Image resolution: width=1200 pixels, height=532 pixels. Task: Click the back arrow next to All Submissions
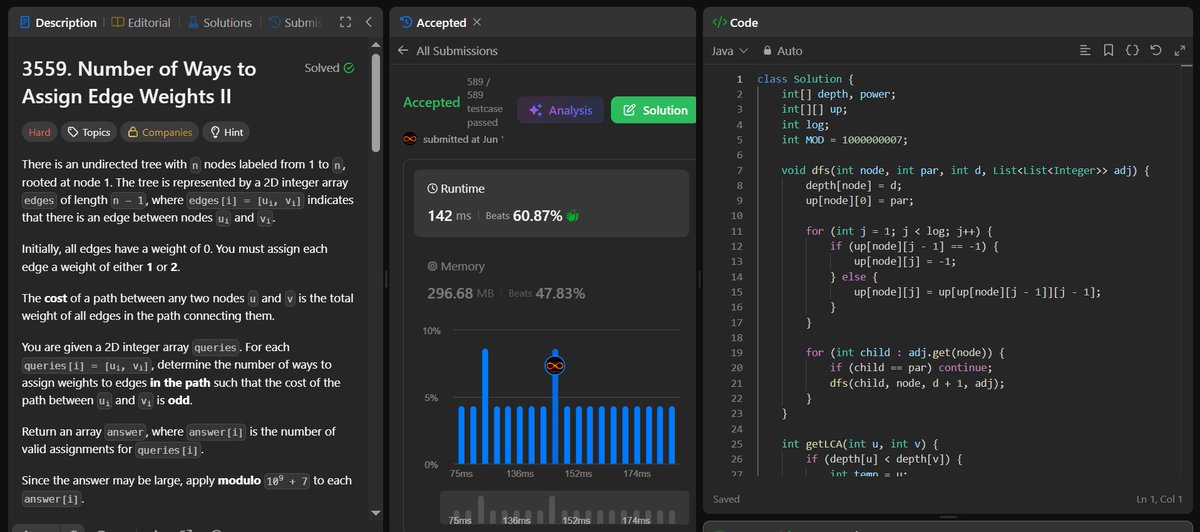click(403, 51)
